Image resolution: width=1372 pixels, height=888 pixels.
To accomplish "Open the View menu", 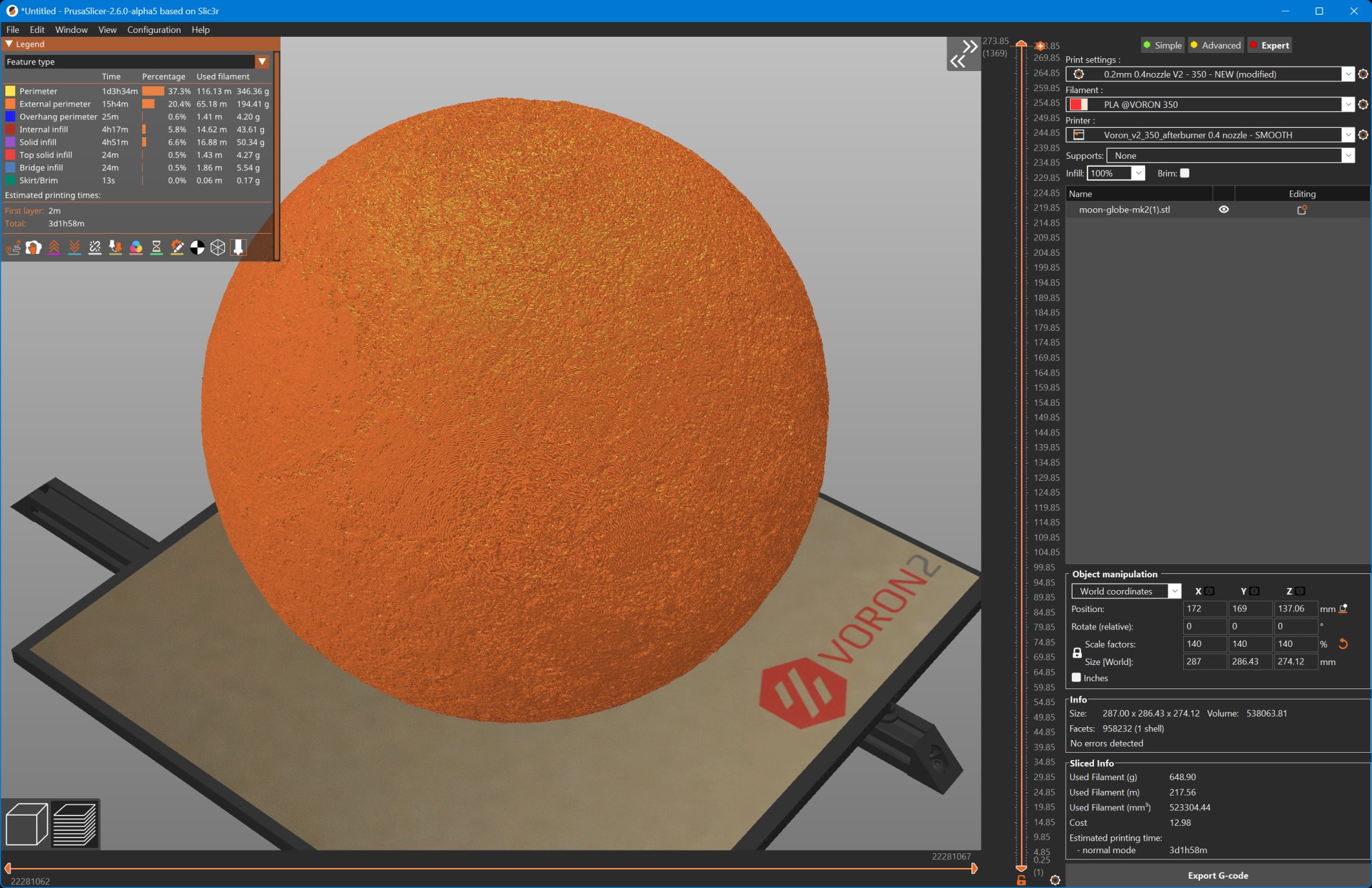I will tap(107, 29).
